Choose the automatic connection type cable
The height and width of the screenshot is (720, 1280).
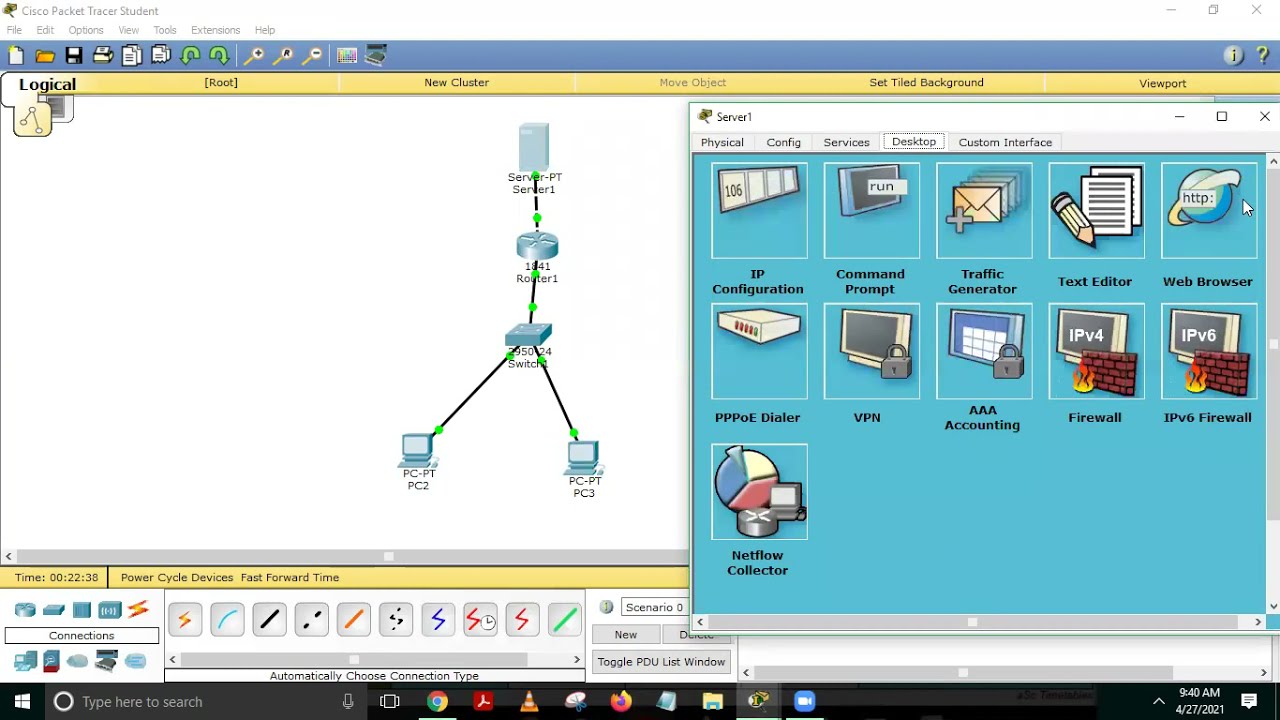click(184, 621)
